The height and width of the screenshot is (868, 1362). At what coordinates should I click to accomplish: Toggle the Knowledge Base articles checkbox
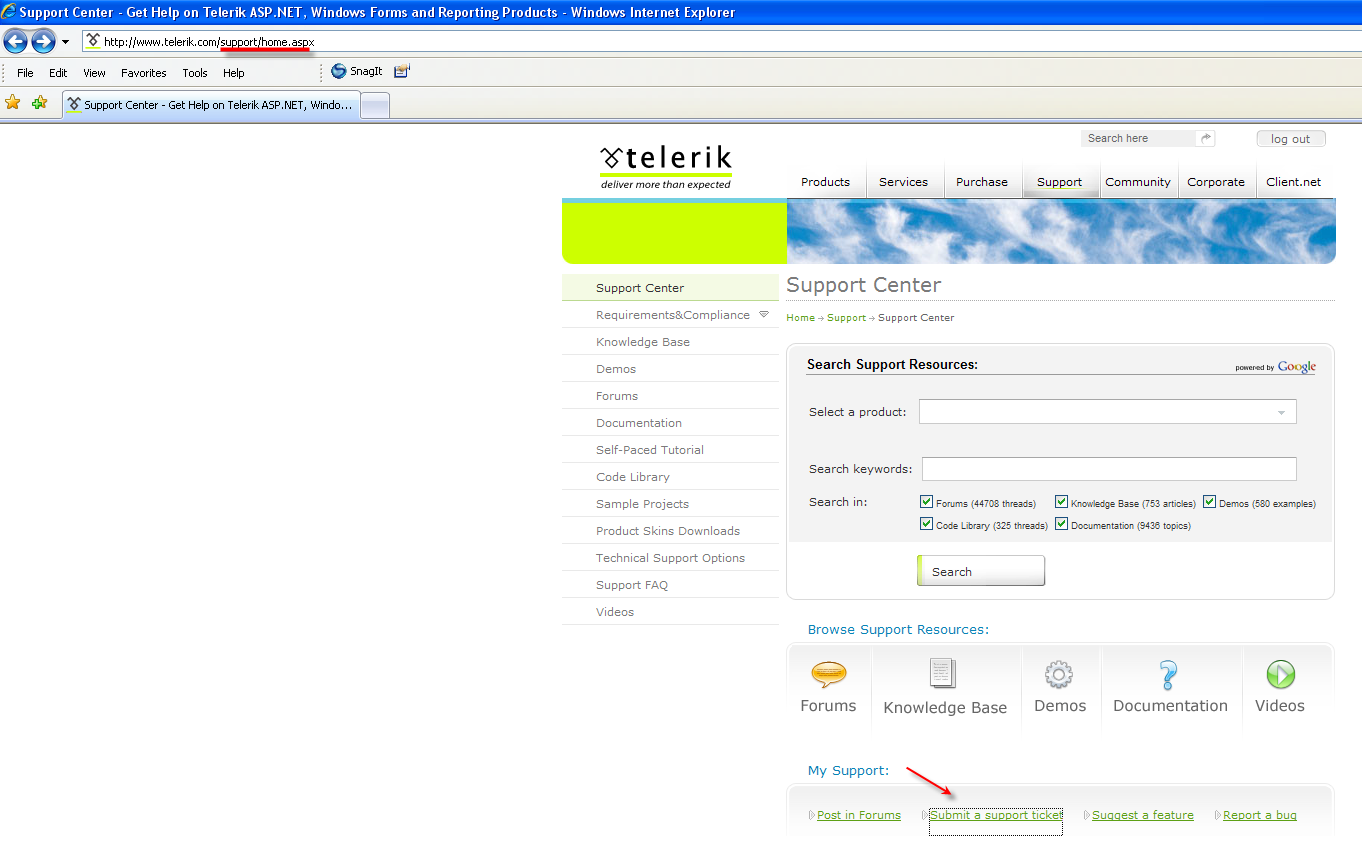(x=1061, y=502)
